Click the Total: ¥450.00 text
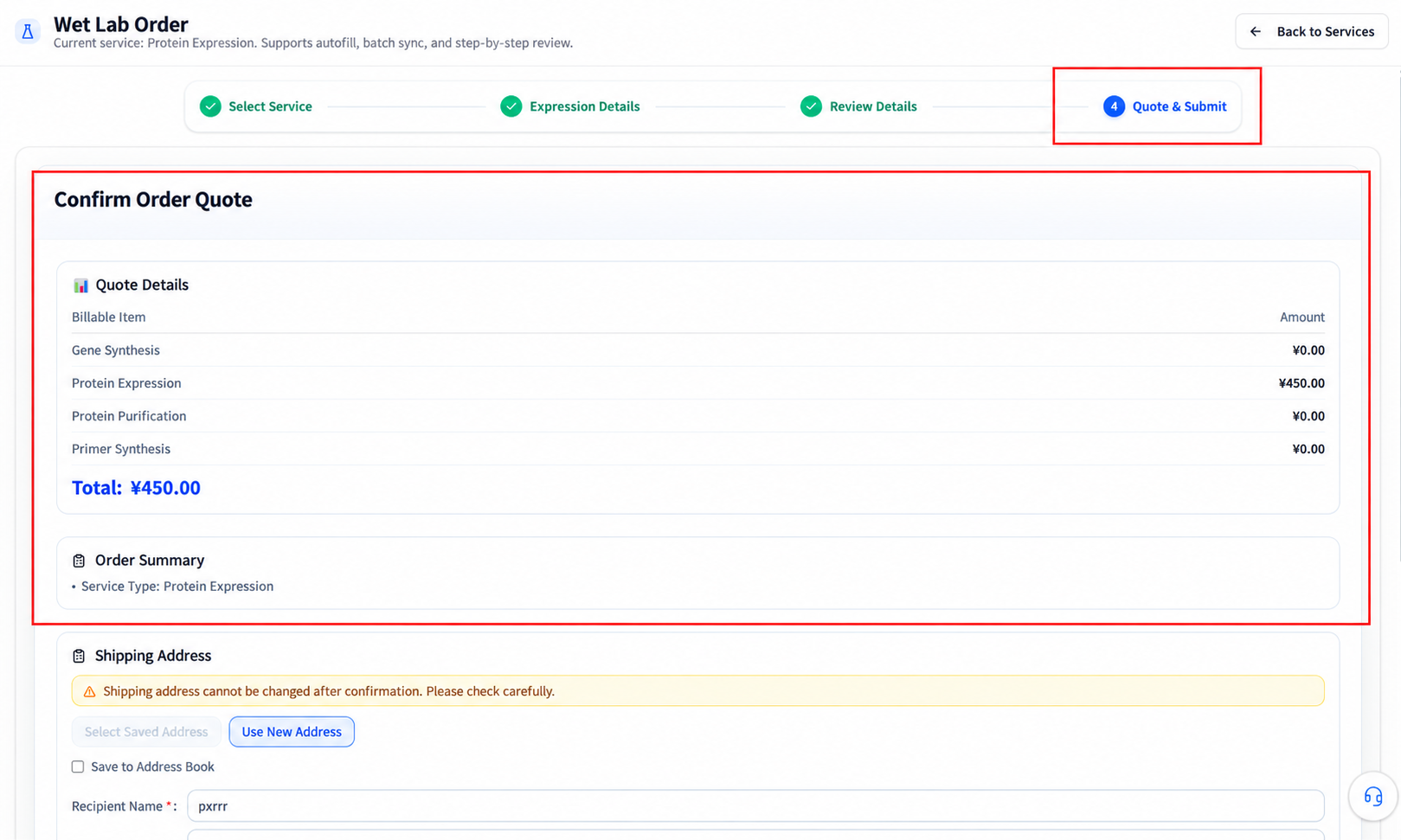 (136, 488)
